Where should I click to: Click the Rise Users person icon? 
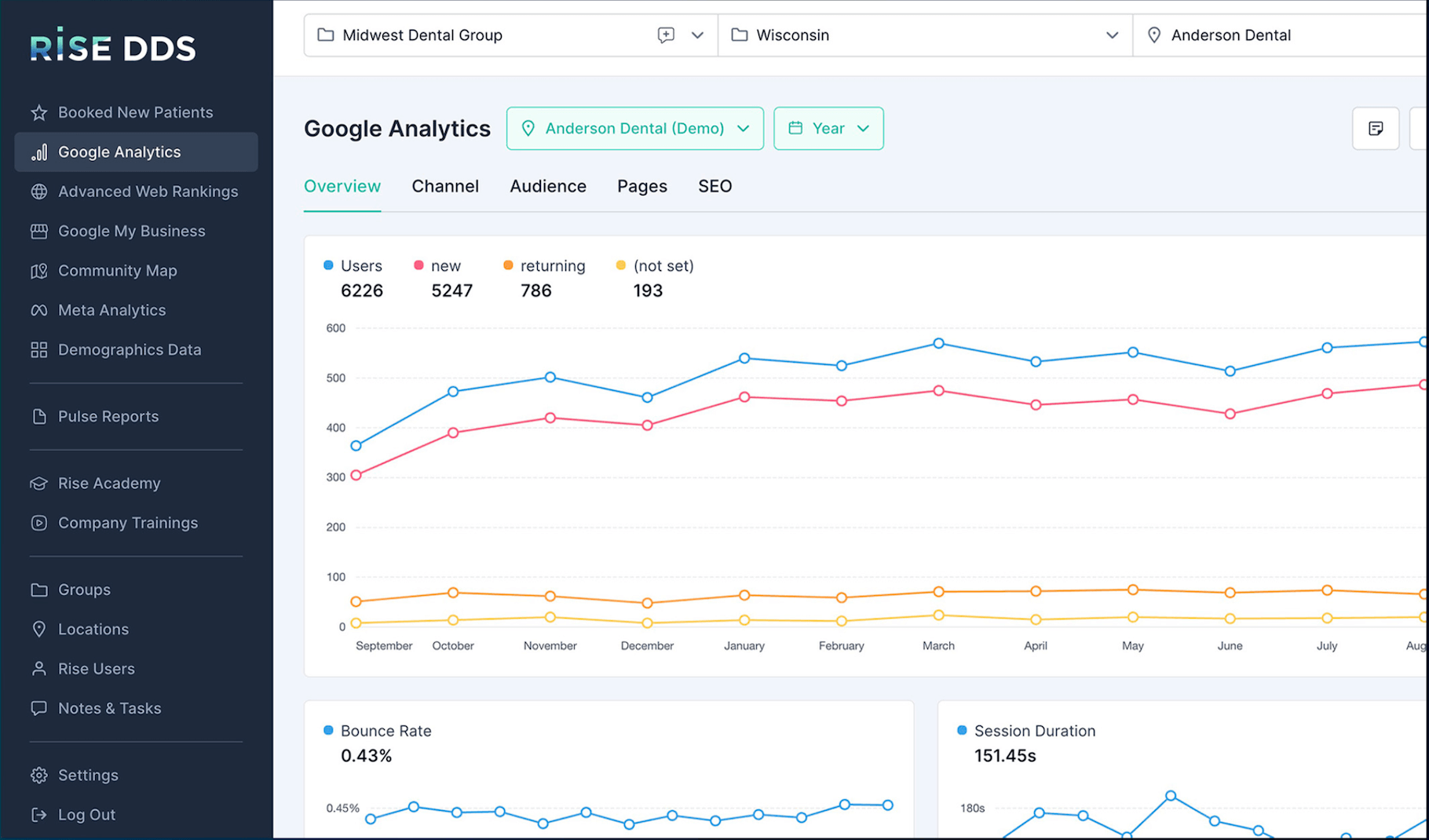click(x=38, y=669)
